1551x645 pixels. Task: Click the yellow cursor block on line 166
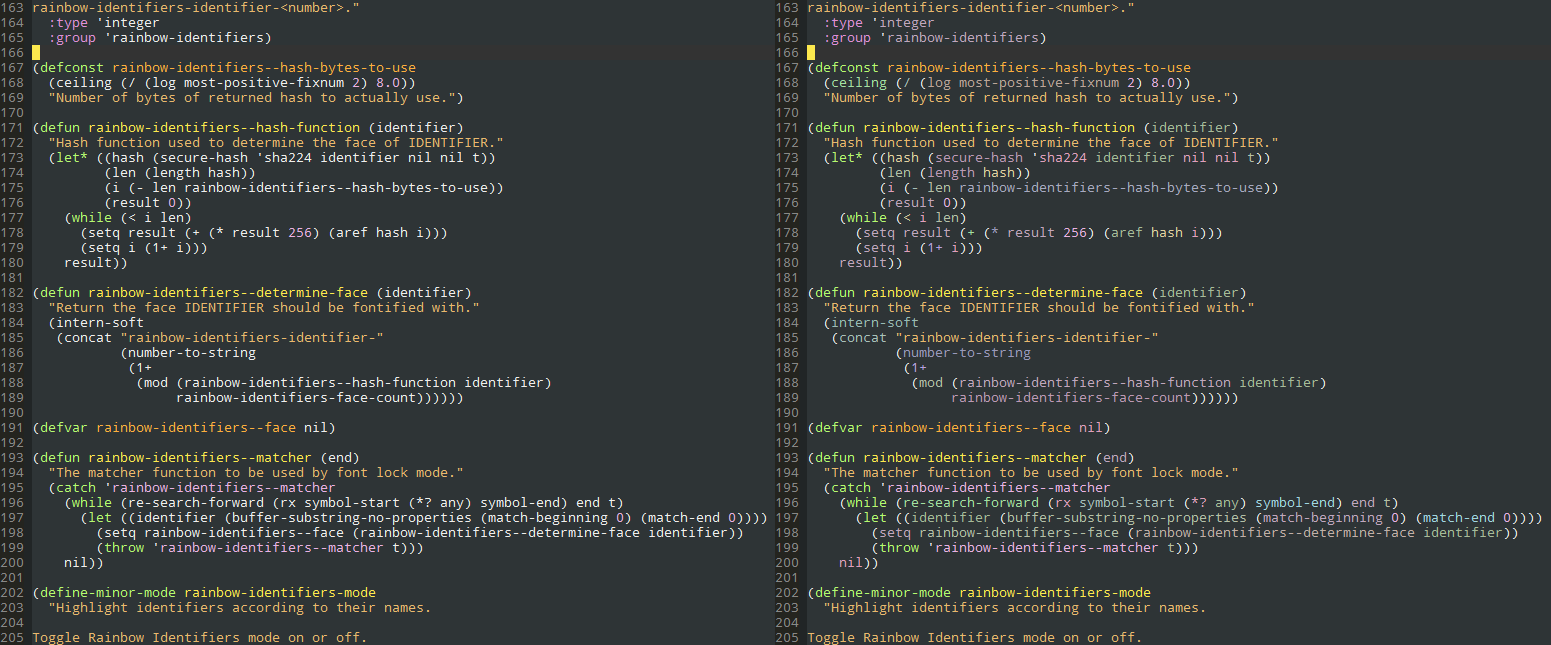[34, 52]
